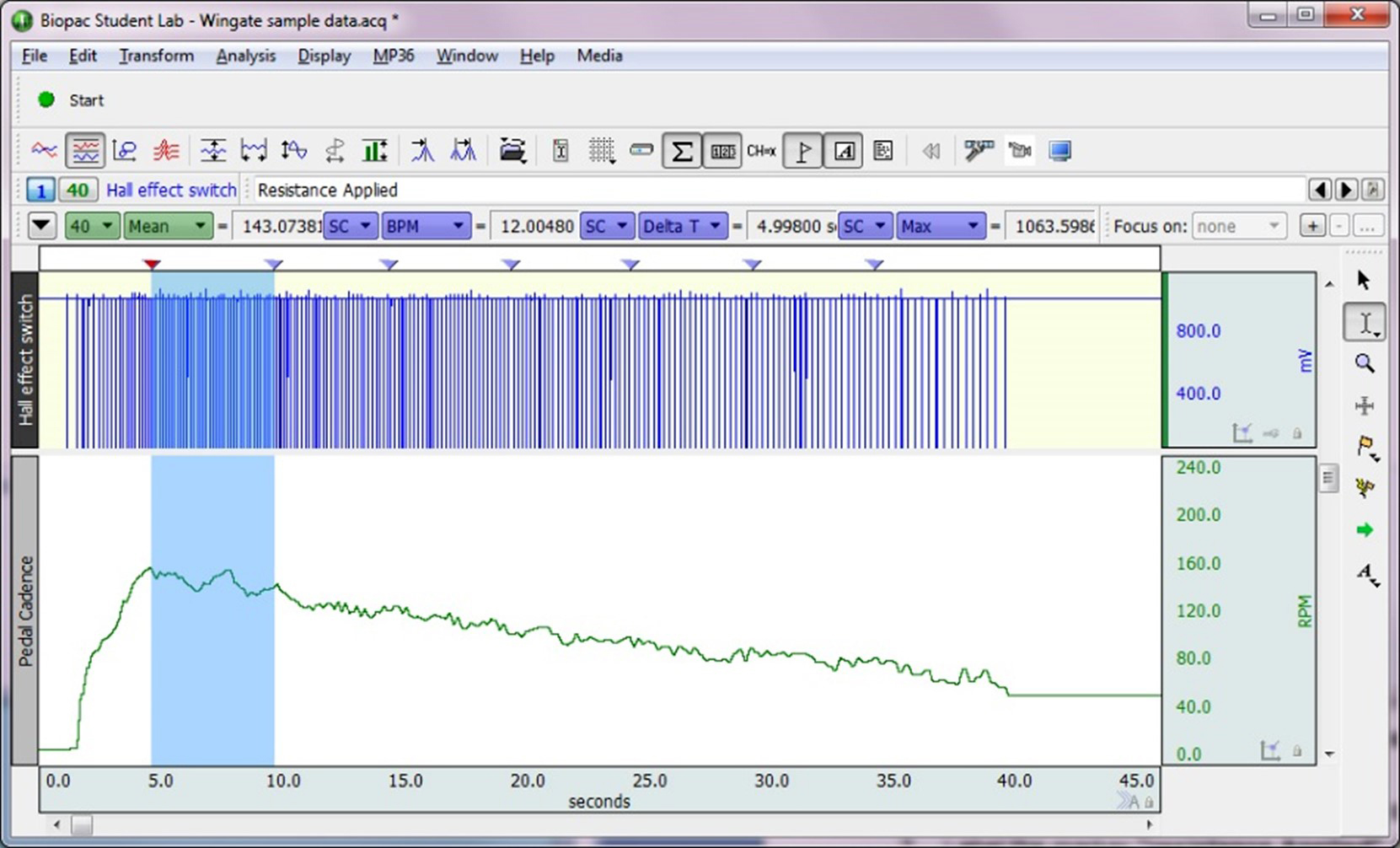Open the Media menu
The width and height of the screenshot is (1400, 848).
(x=599, y=56)
